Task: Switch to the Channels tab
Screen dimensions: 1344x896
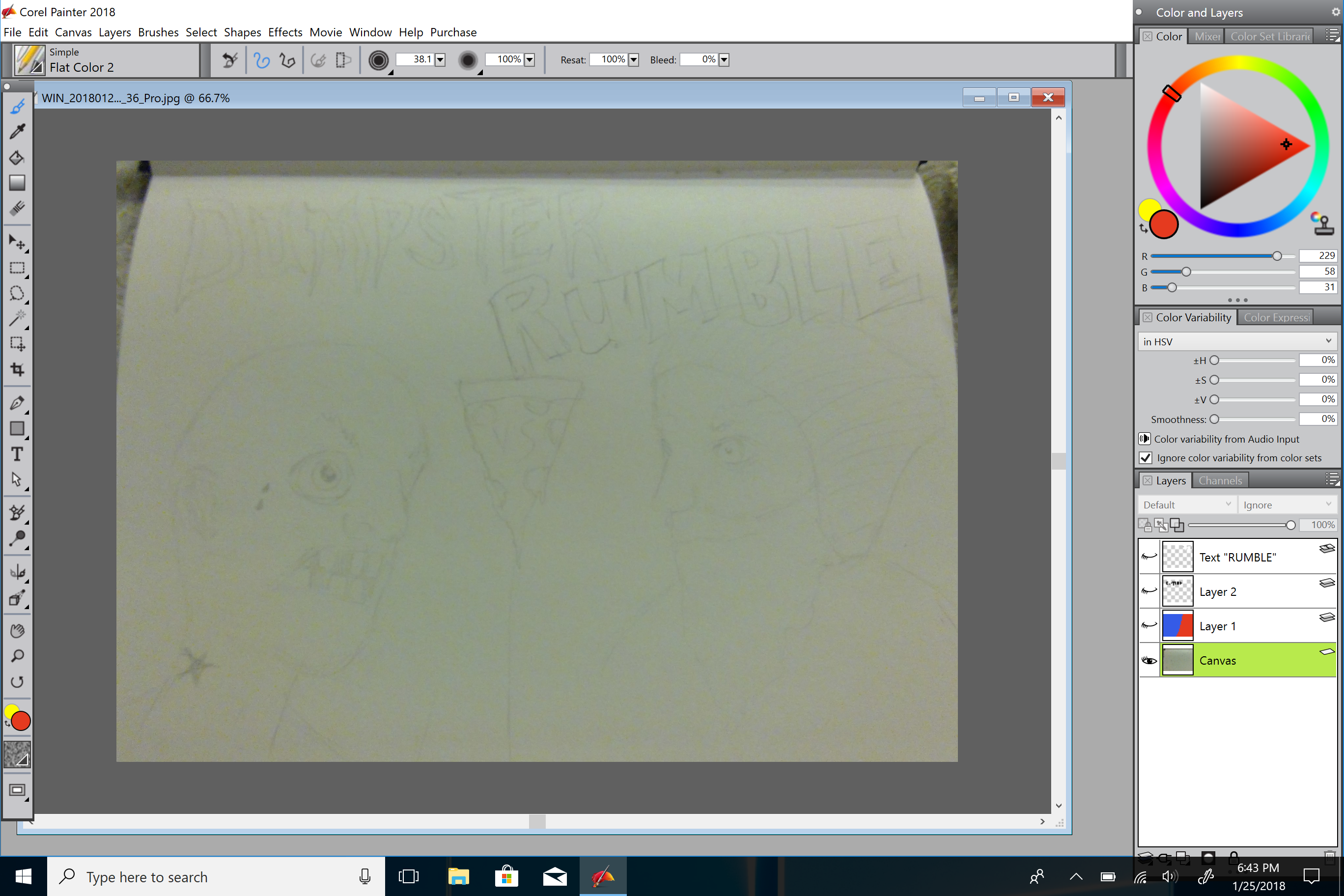Action: point(1220,480)
